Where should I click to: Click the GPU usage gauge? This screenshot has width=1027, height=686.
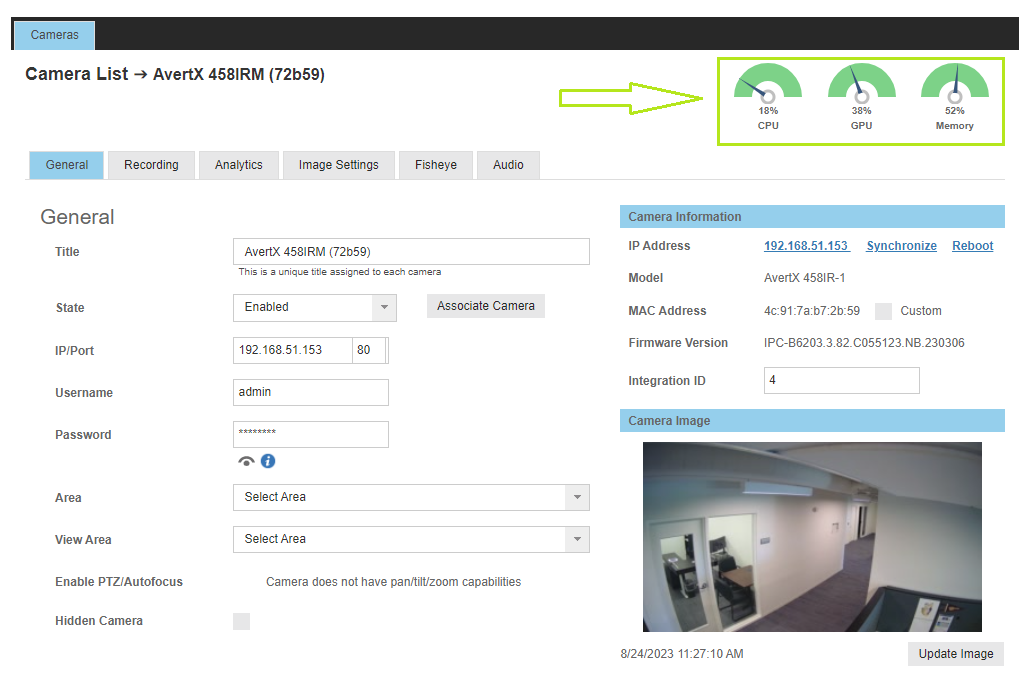pos(861,88)
